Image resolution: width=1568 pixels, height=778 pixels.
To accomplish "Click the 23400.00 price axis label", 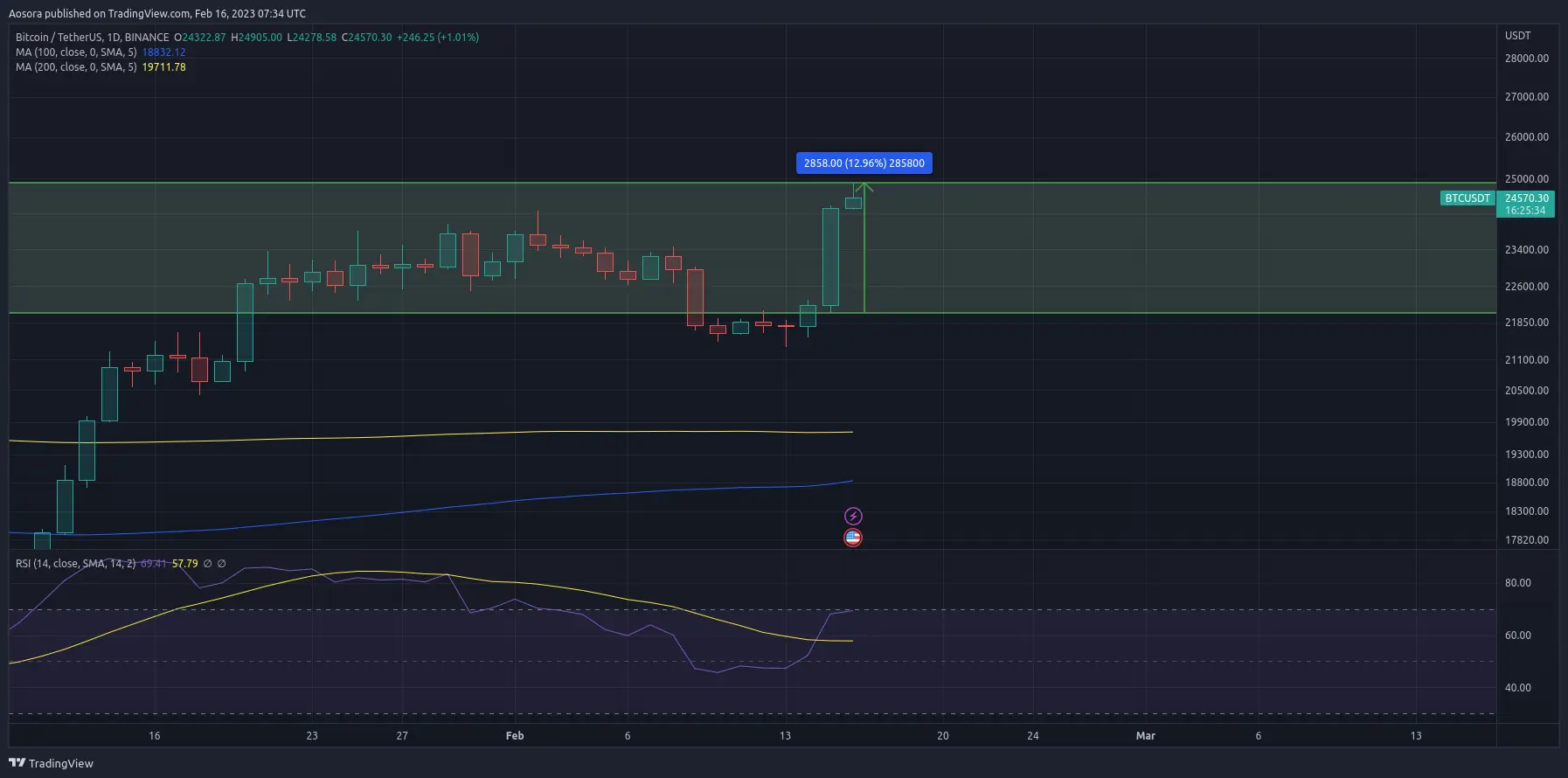I will (1526, 250).
